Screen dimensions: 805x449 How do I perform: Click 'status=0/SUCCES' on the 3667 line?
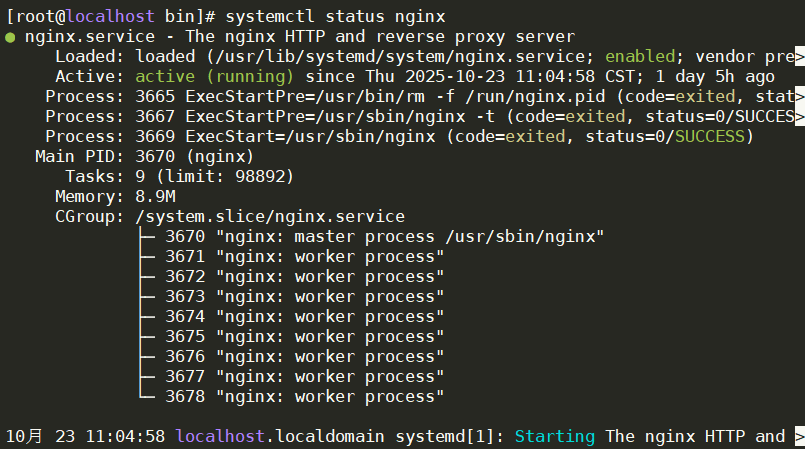pyautogui.click(x=720, y=116)
